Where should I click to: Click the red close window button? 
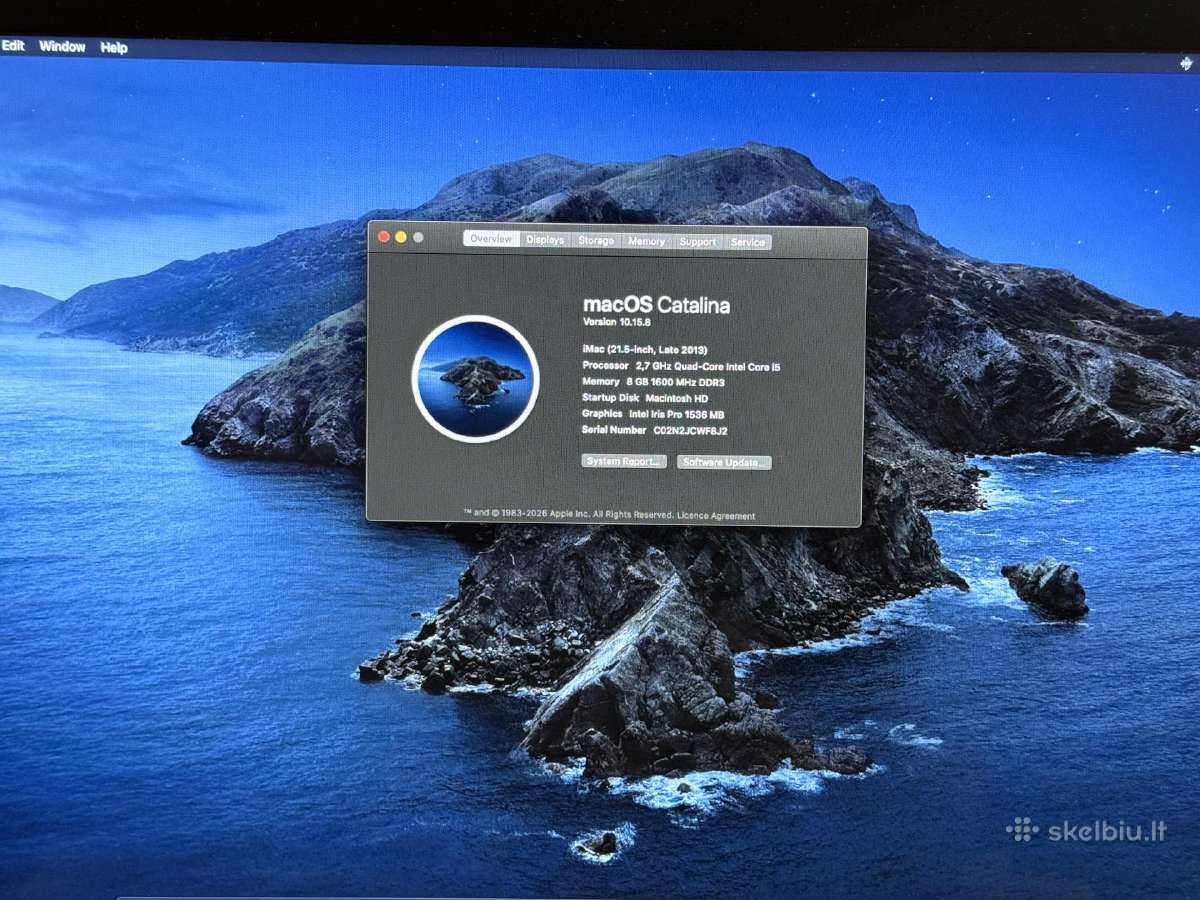383,236
